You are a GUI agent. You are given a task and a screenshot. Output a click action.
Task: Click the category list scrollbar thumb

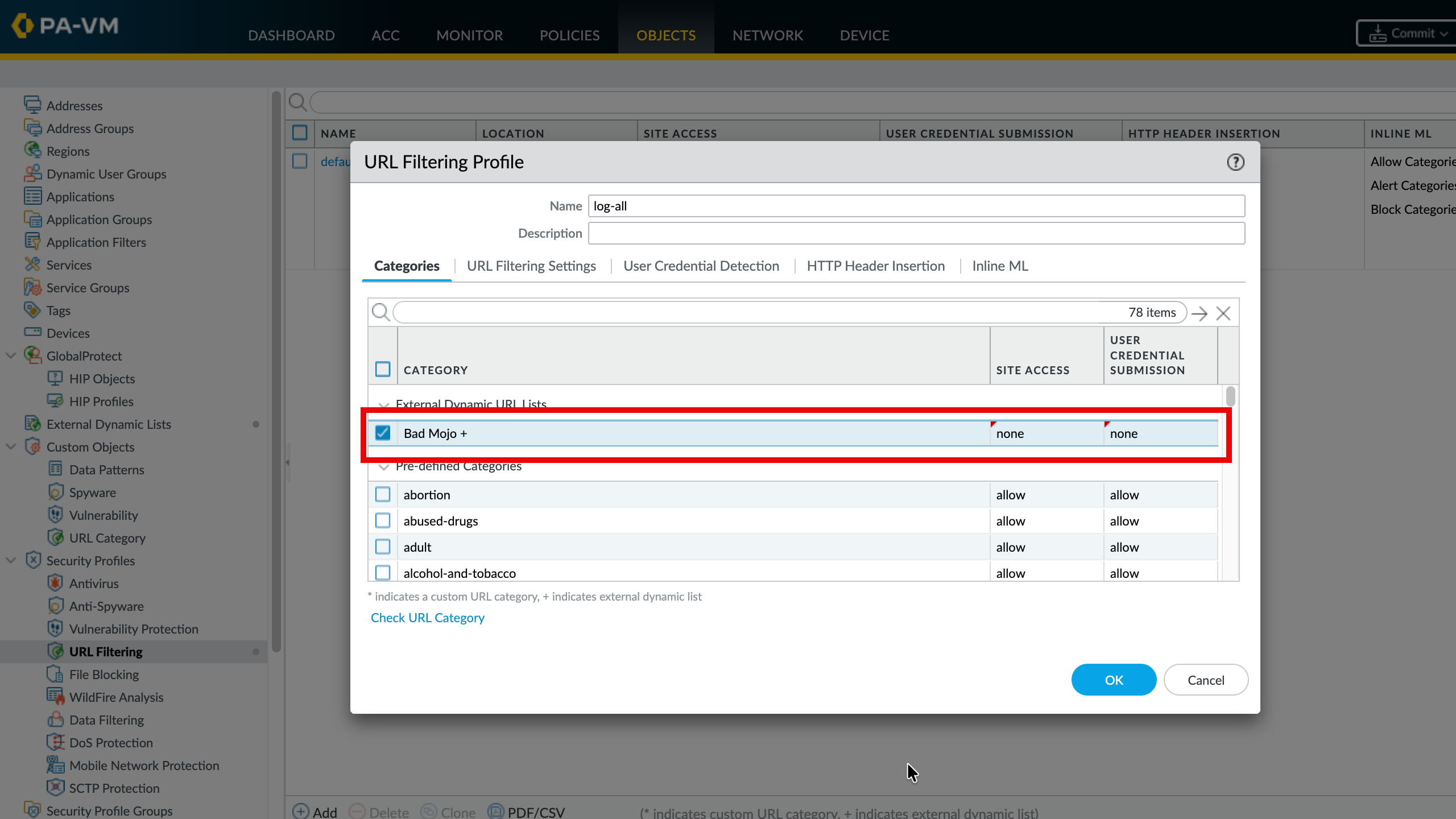pyautogui.click(x=1230, y=396)
